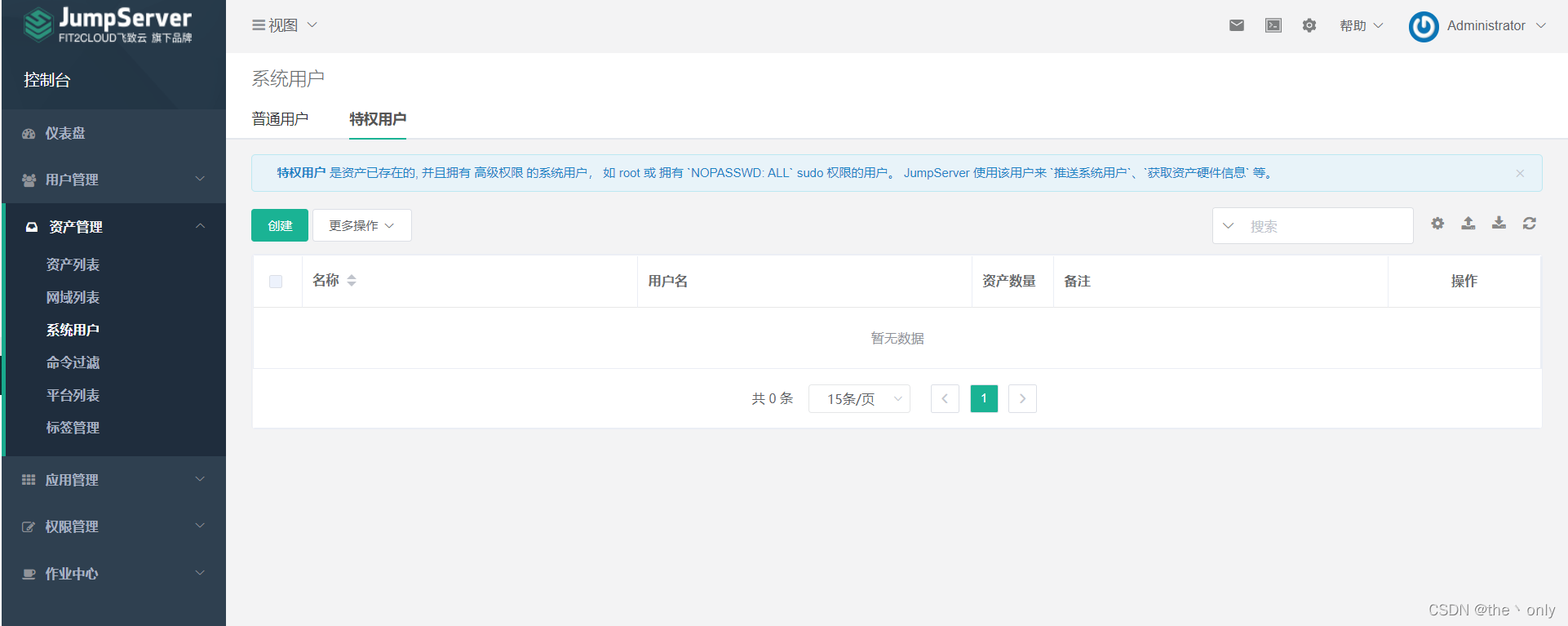The image size is (1568, 626).
Task: Click the 仪表盘 dashboard icon
Action: pyautogui.click(x=29, y=133)
